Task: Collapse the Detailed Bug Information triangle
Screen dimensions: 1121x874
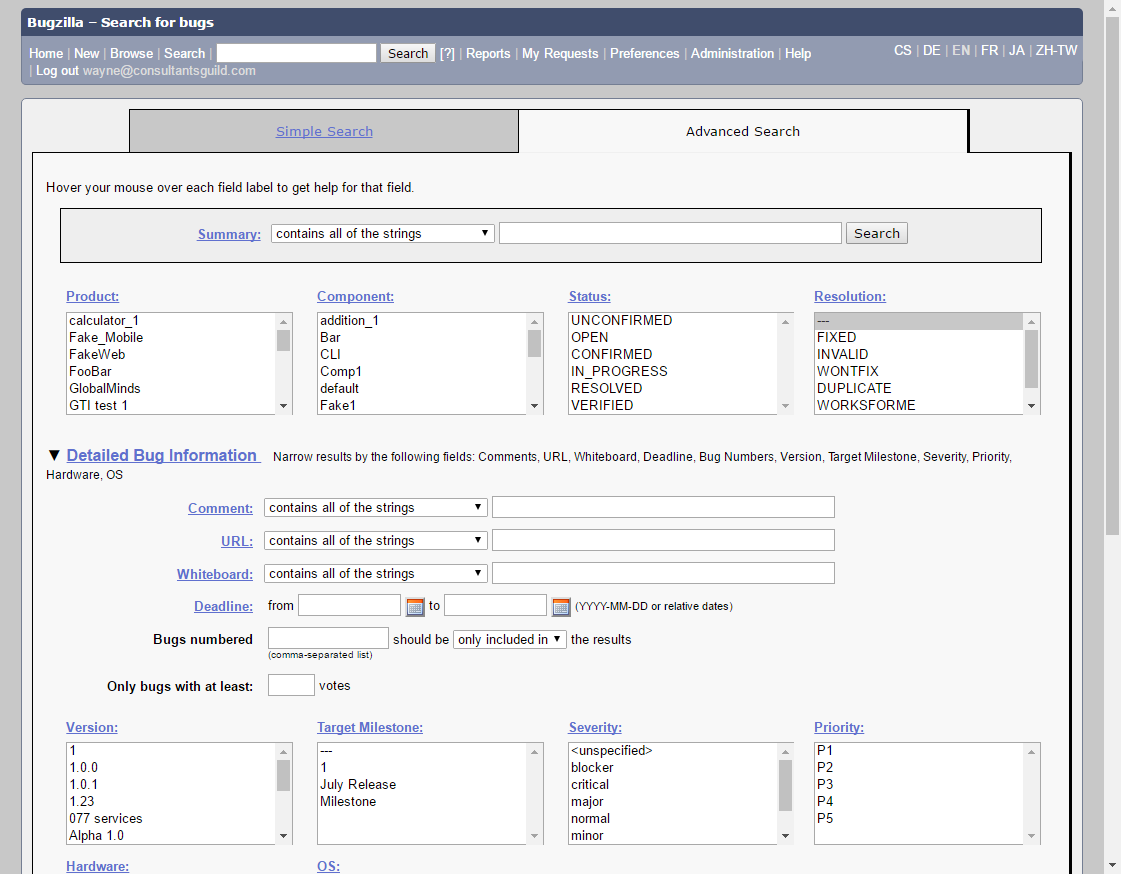Action: 54,456
